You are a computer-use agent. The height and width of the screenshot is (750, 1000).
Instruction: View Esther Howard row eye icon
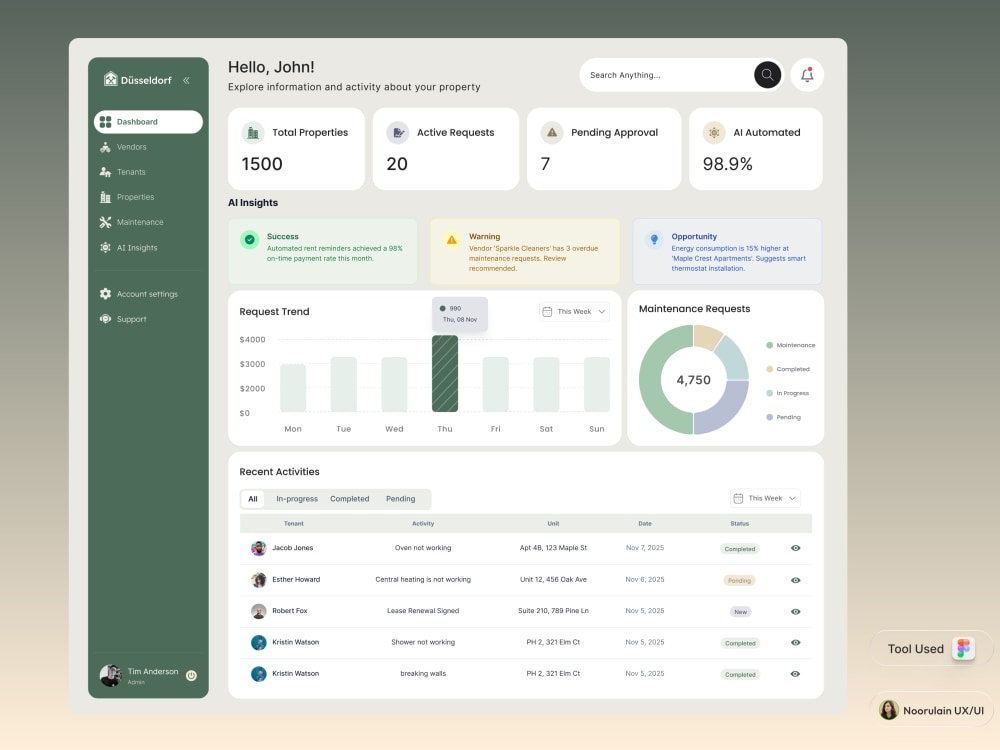[x=795, y=580]
